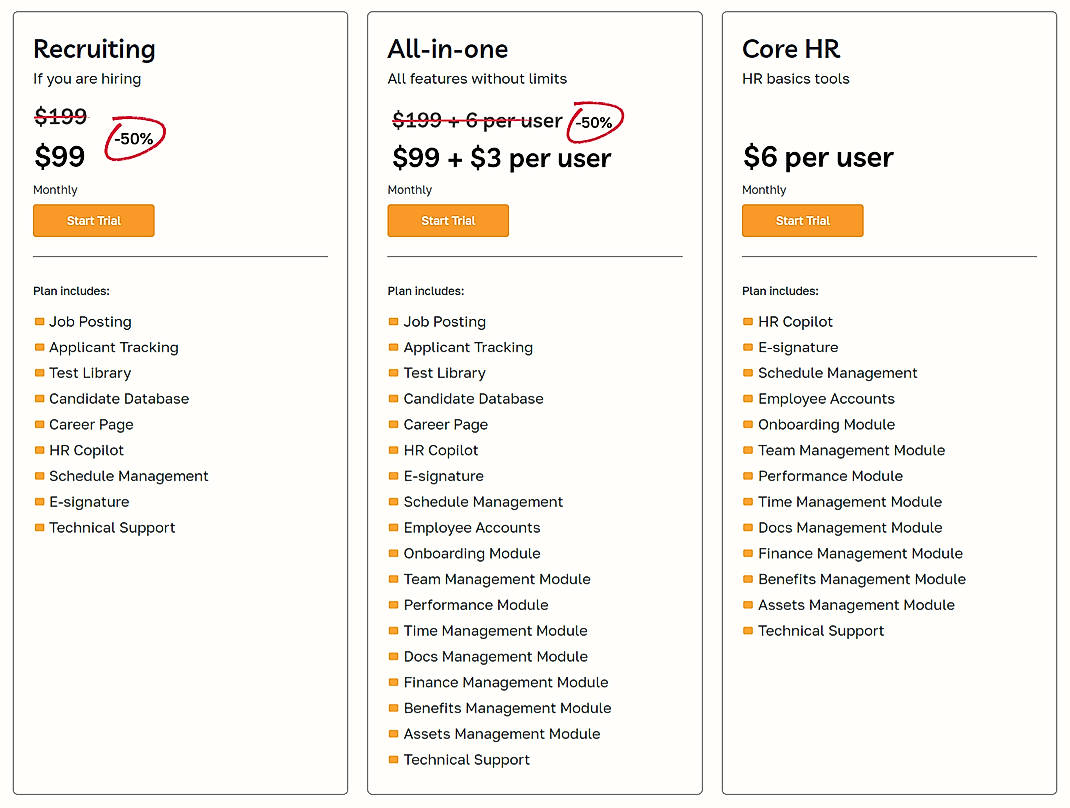Screen dimensions: 1070x808
Task: Click the crossed-out $199 price in Recruiting plan
Action: 60,116
